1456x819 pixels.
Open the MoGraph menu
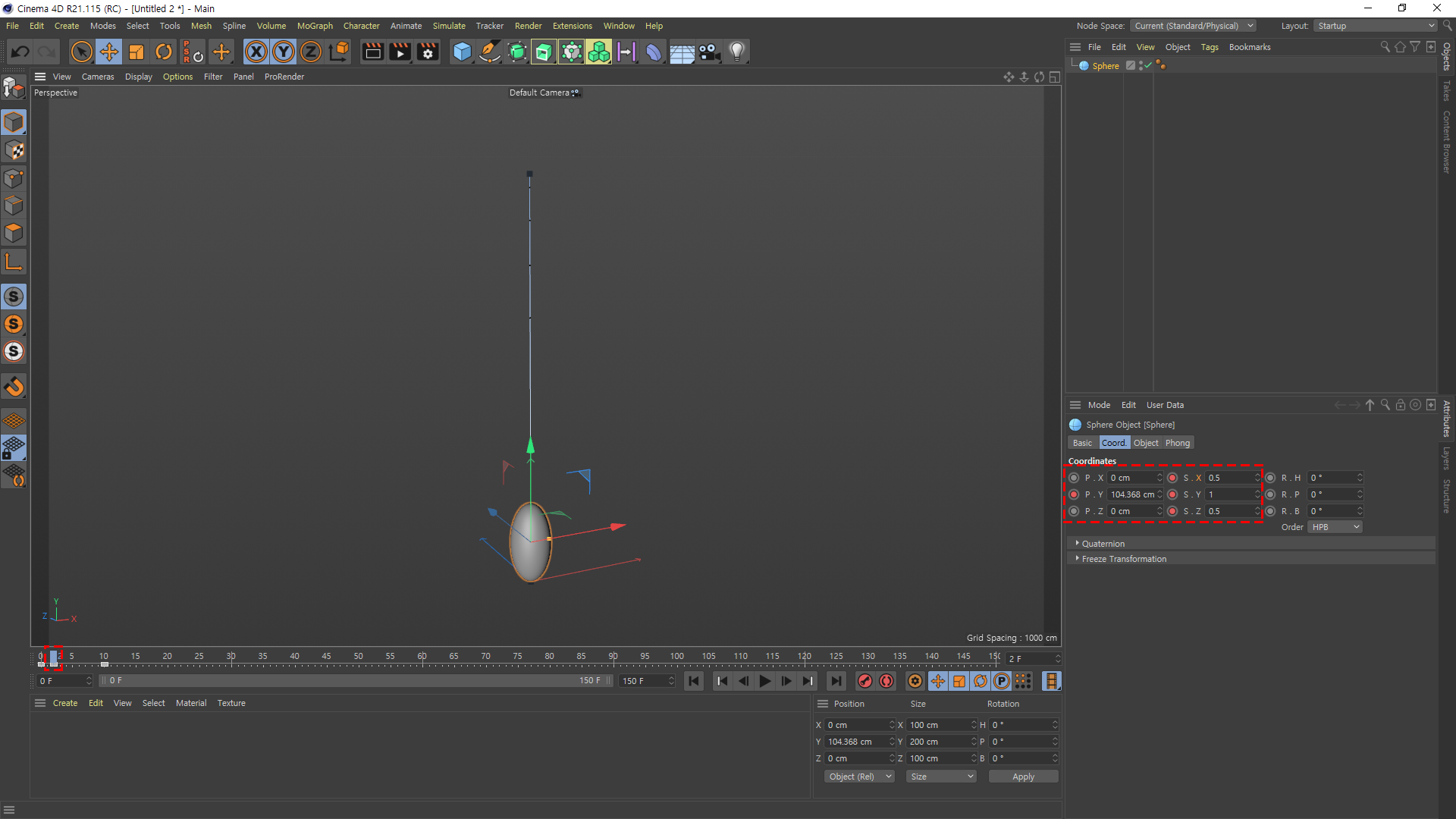(x=315, y=26)
